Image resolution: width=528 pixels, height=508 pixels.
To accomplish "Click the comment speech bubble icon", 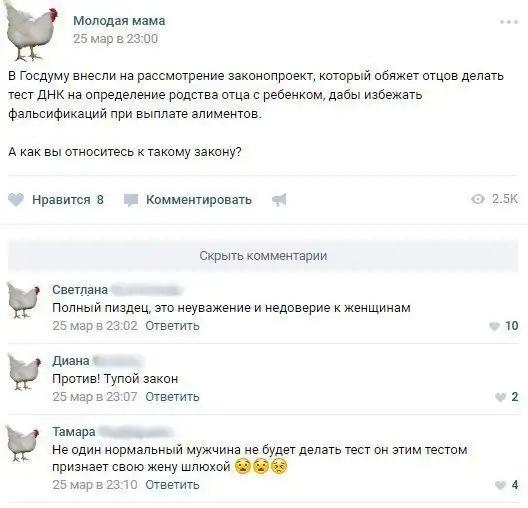I will pyautogui.click(x=131, y=200).
